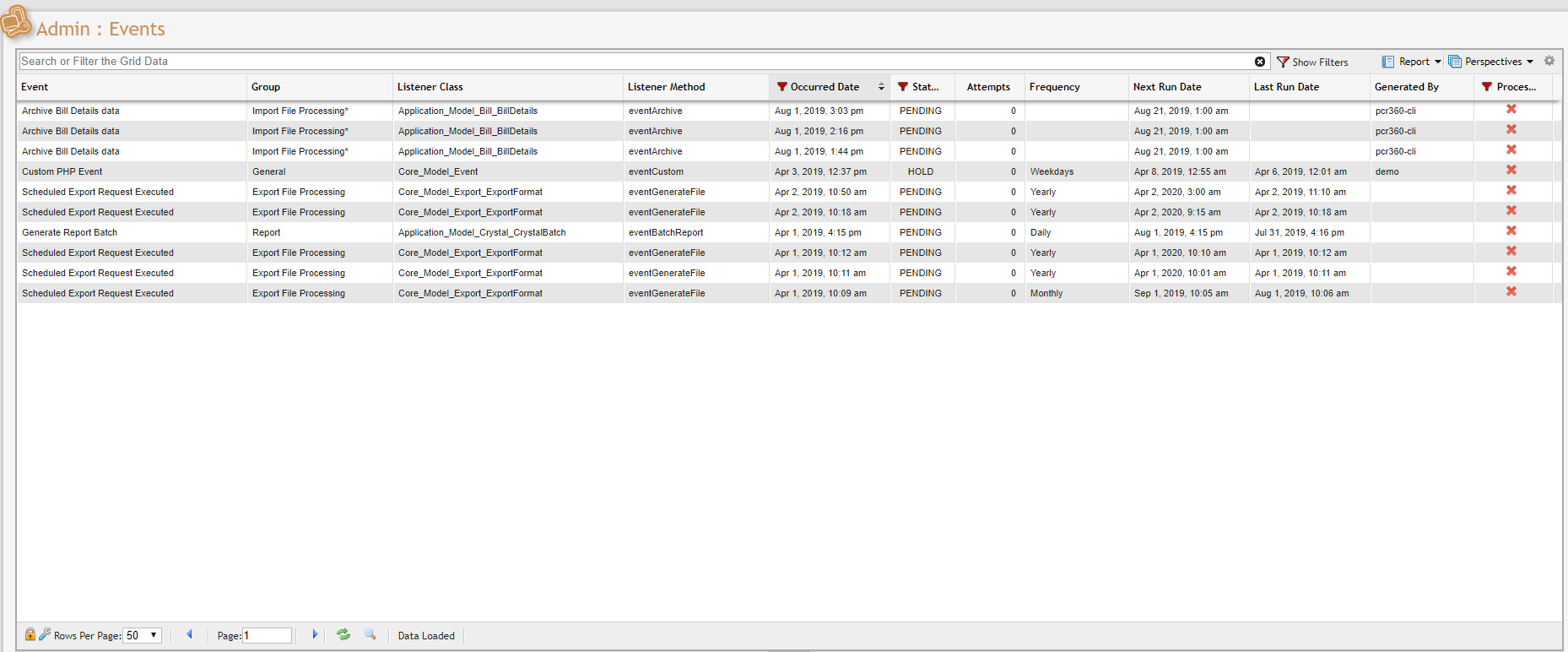Clear the search field with X icon
Viewport: 1568px width, 652px height.
(x=1260, y=62)
